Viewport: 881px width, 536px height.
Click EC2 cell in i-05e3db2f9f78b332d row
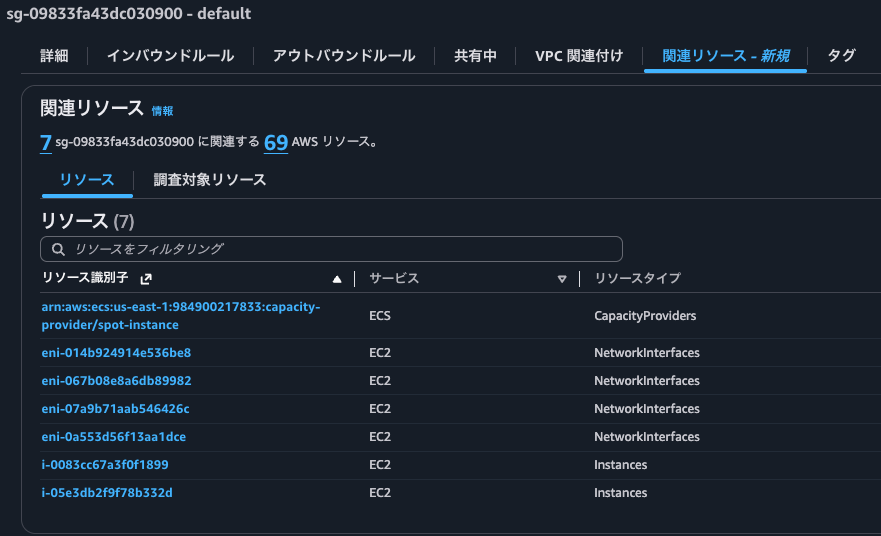380,493
